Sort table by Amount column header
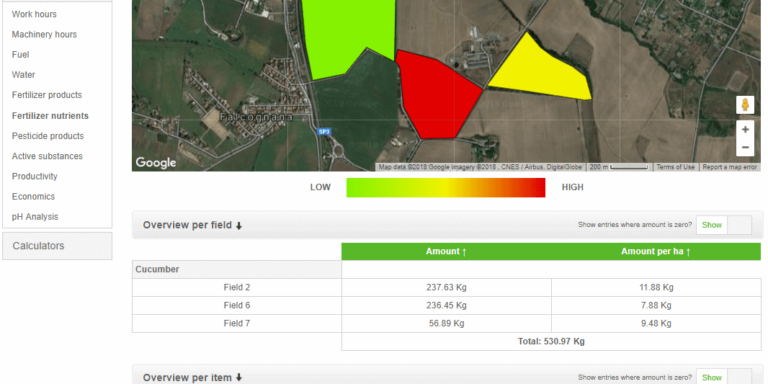 tap(446, 252)
